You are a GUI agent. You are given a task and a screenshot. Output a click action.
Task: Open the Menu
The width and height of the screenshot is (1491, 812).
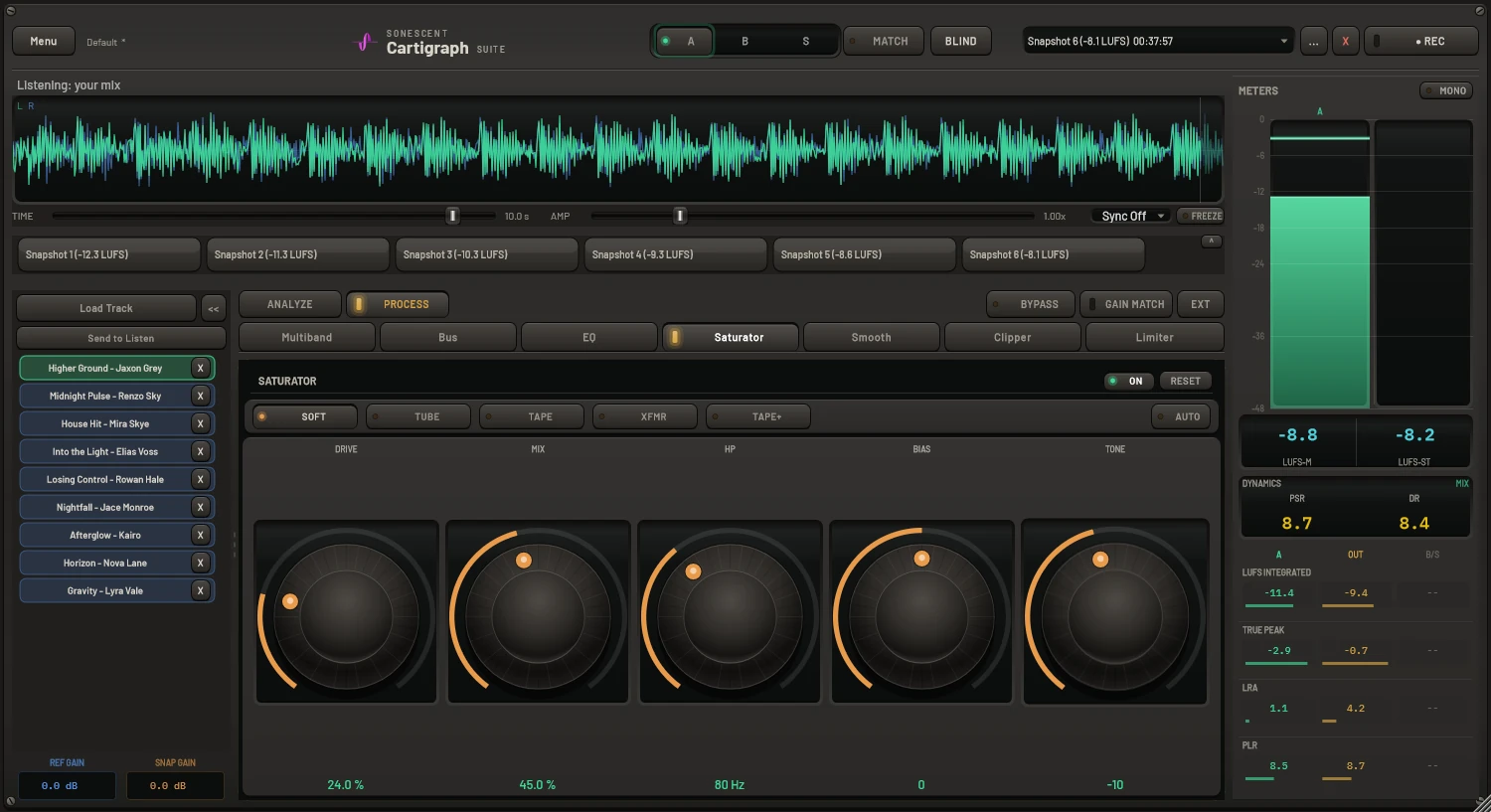(x=44, y=41)
